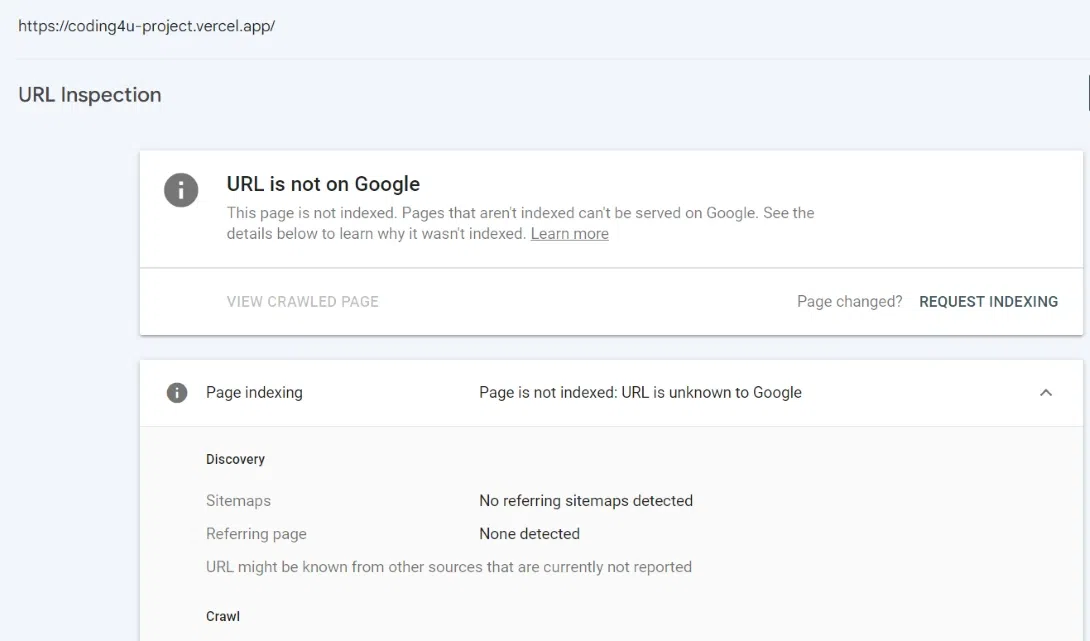Click the info icon beside "URL is not on Google"

click(181, 190)
